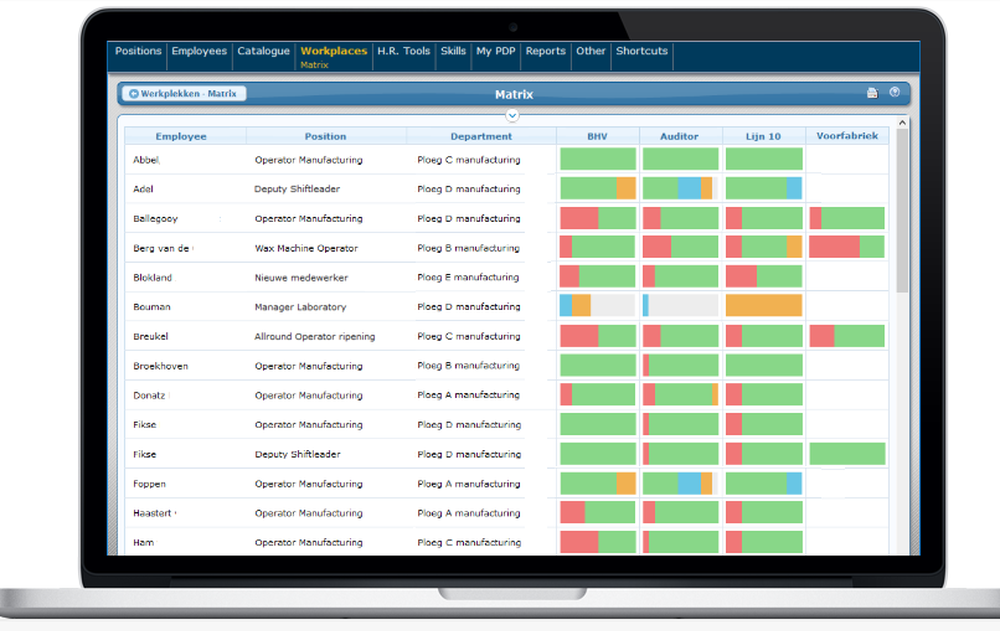Click employee name Berg van de
1000x631 pixels.
(x=161, y=248)
